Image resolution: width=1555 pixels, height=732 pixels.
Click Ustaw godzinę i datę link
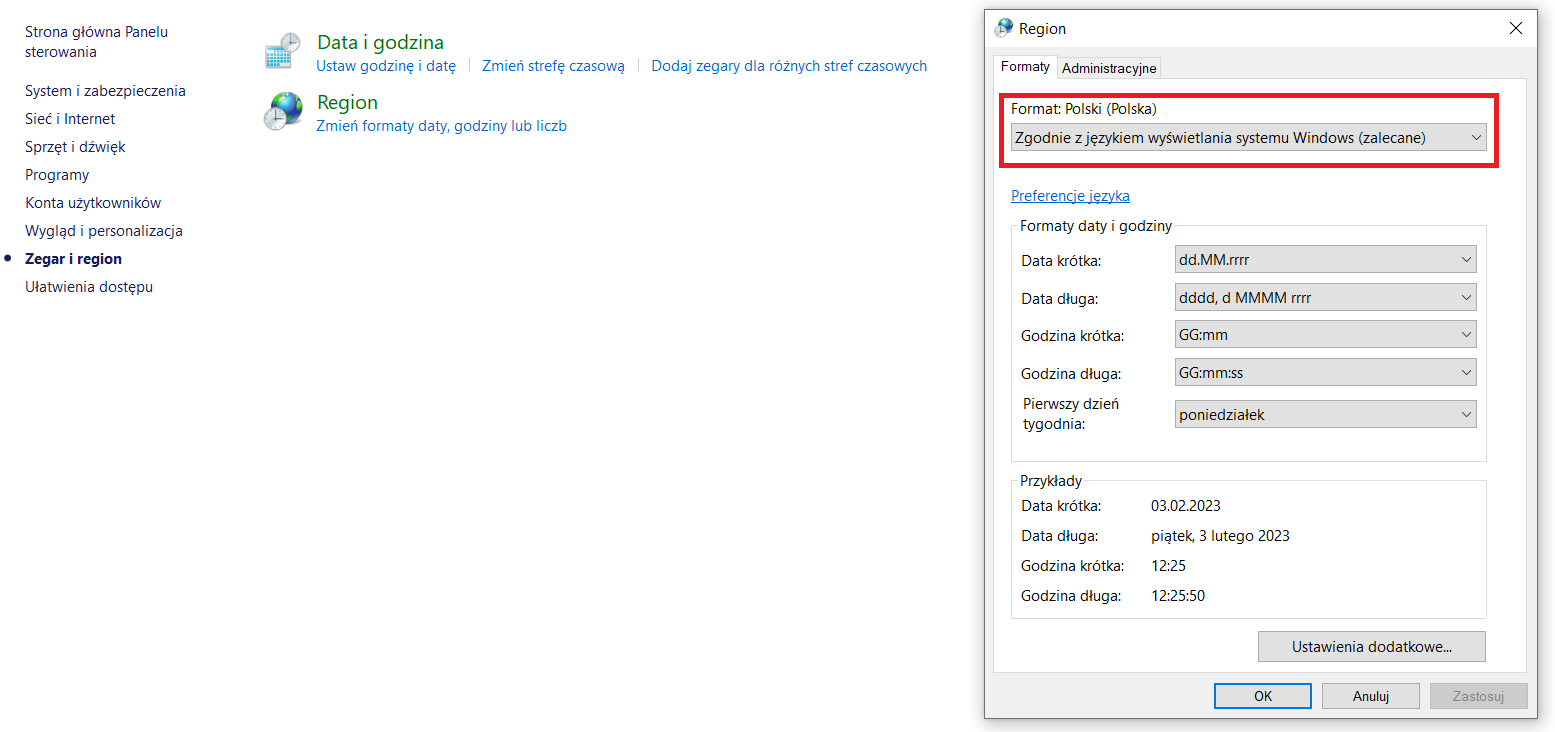(x=386, y=66)
